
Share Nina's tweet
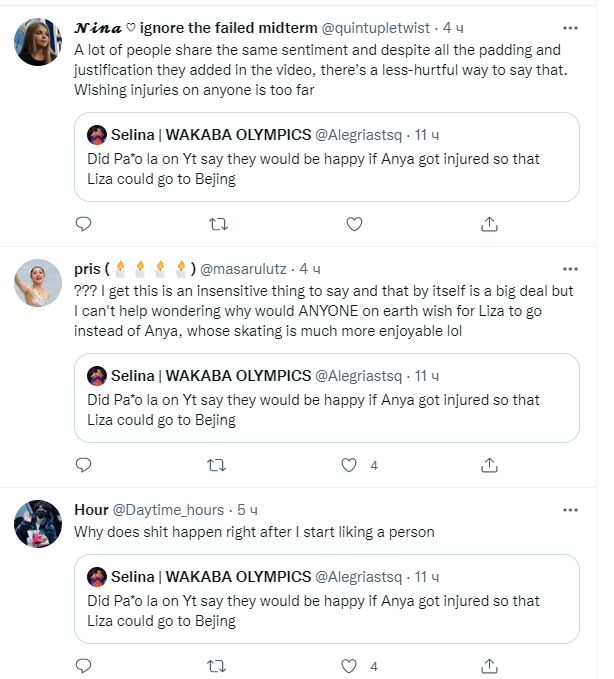pyautogui.click(x=489, y=224)
